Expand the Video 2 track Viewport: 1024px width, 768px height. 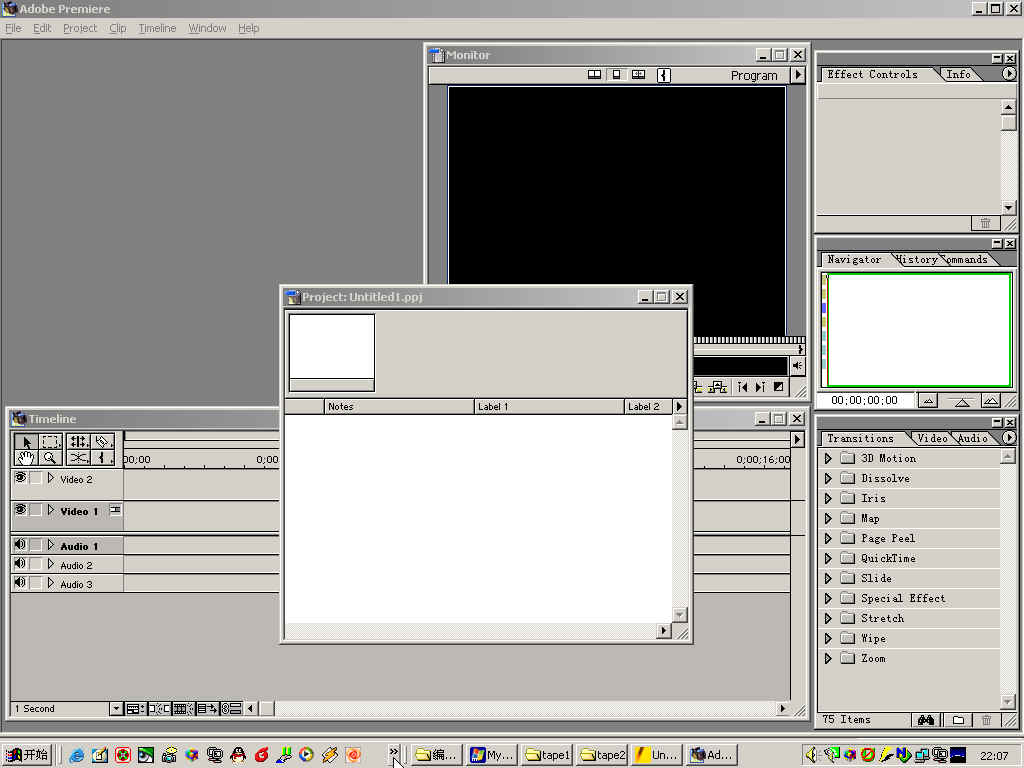50,478
